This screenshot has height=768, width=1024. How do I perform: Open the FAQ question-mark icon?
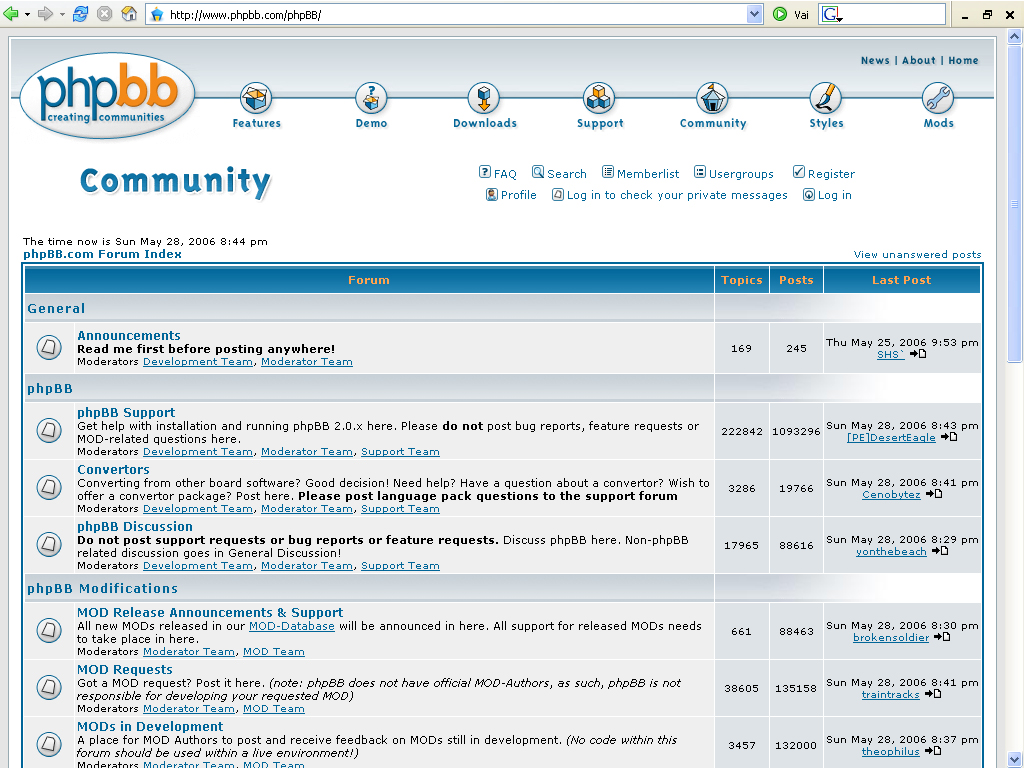coord(483,172)
